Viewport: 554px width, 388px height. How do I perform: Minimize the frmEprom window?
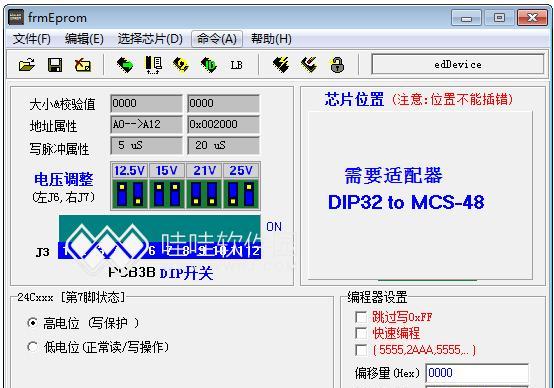click(466, 18)
